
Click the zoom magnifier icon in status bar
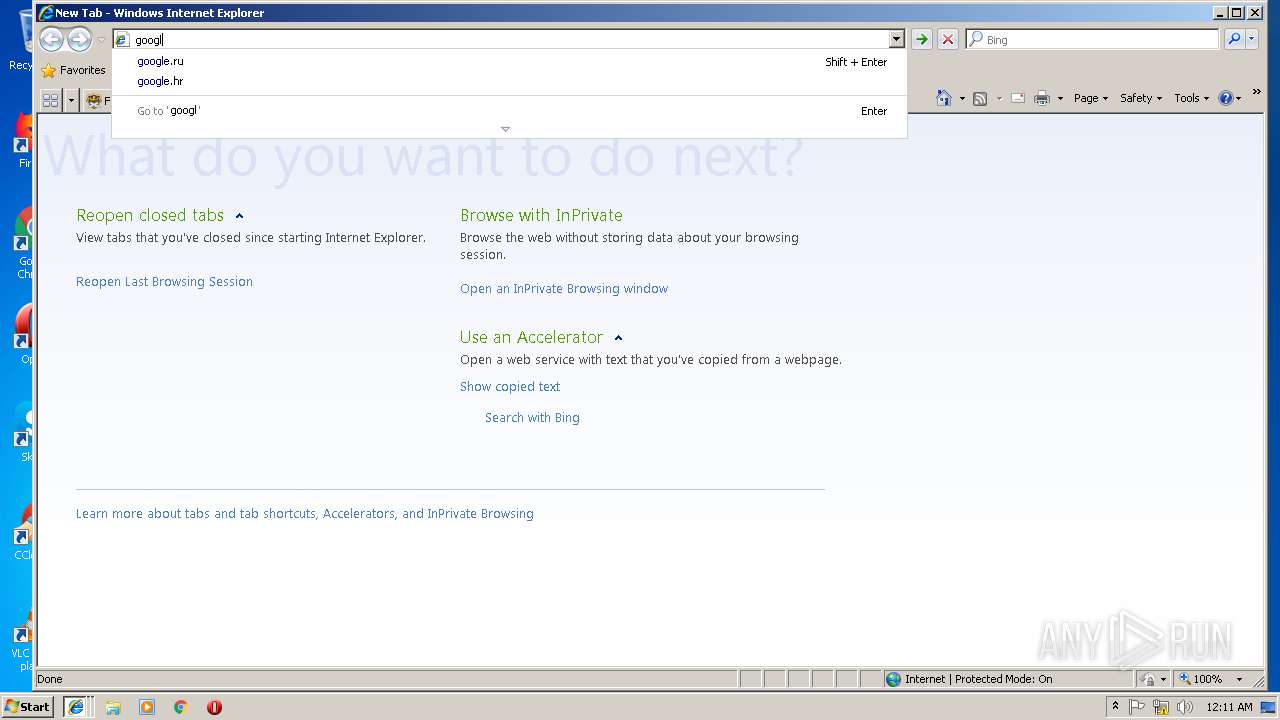point(1184,679)
